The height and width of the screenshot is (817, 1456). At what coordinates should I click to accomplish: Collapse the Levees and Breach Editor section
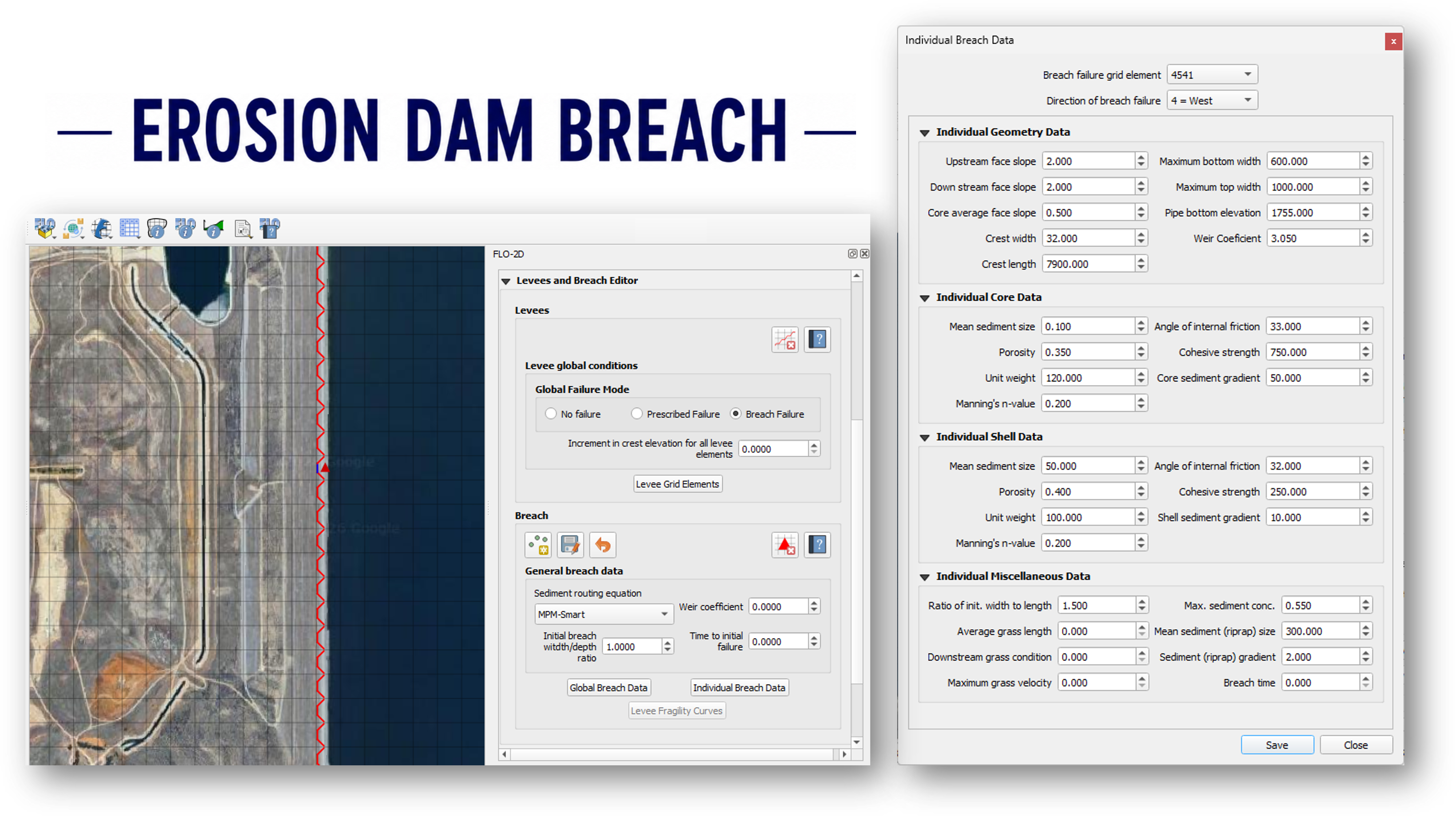click(x=506, y=281)
